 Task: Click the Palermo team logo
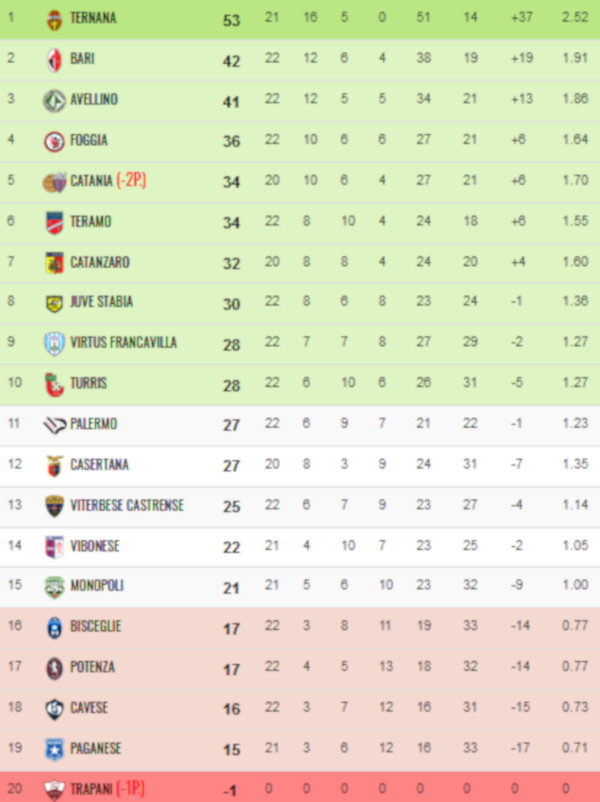point(54,425)
